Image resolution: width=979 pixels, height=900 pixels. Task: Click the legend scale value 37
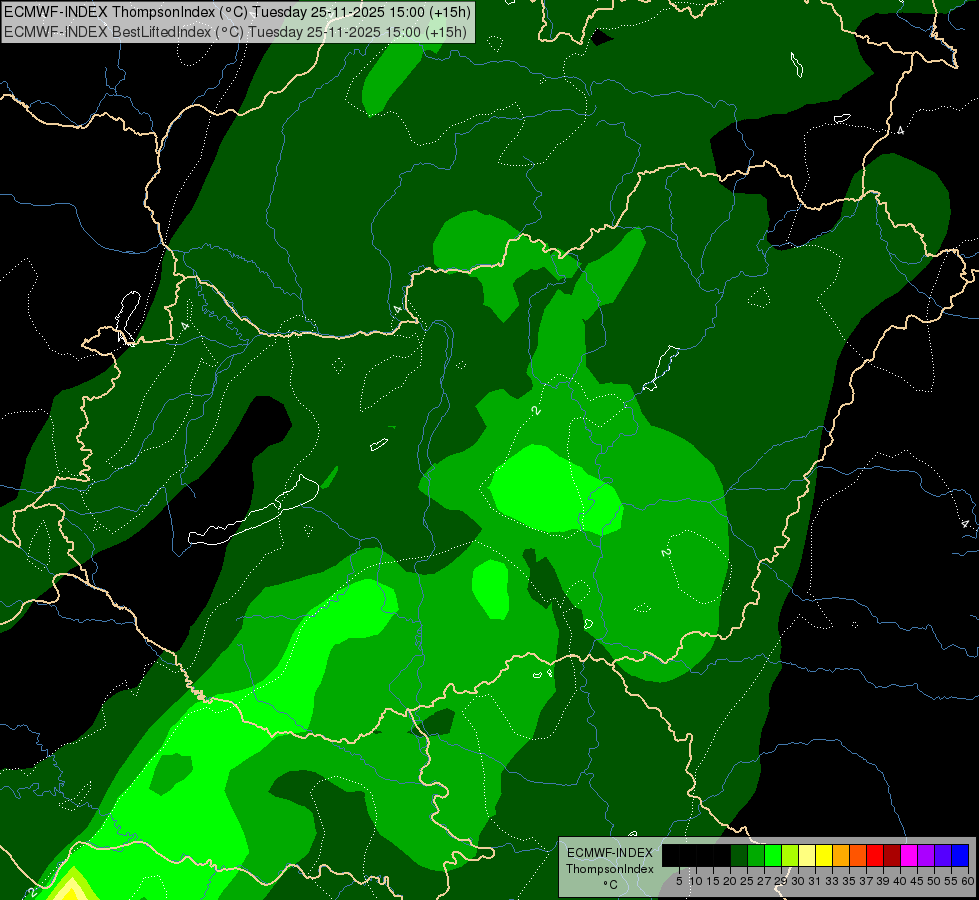tap(867, 881)
